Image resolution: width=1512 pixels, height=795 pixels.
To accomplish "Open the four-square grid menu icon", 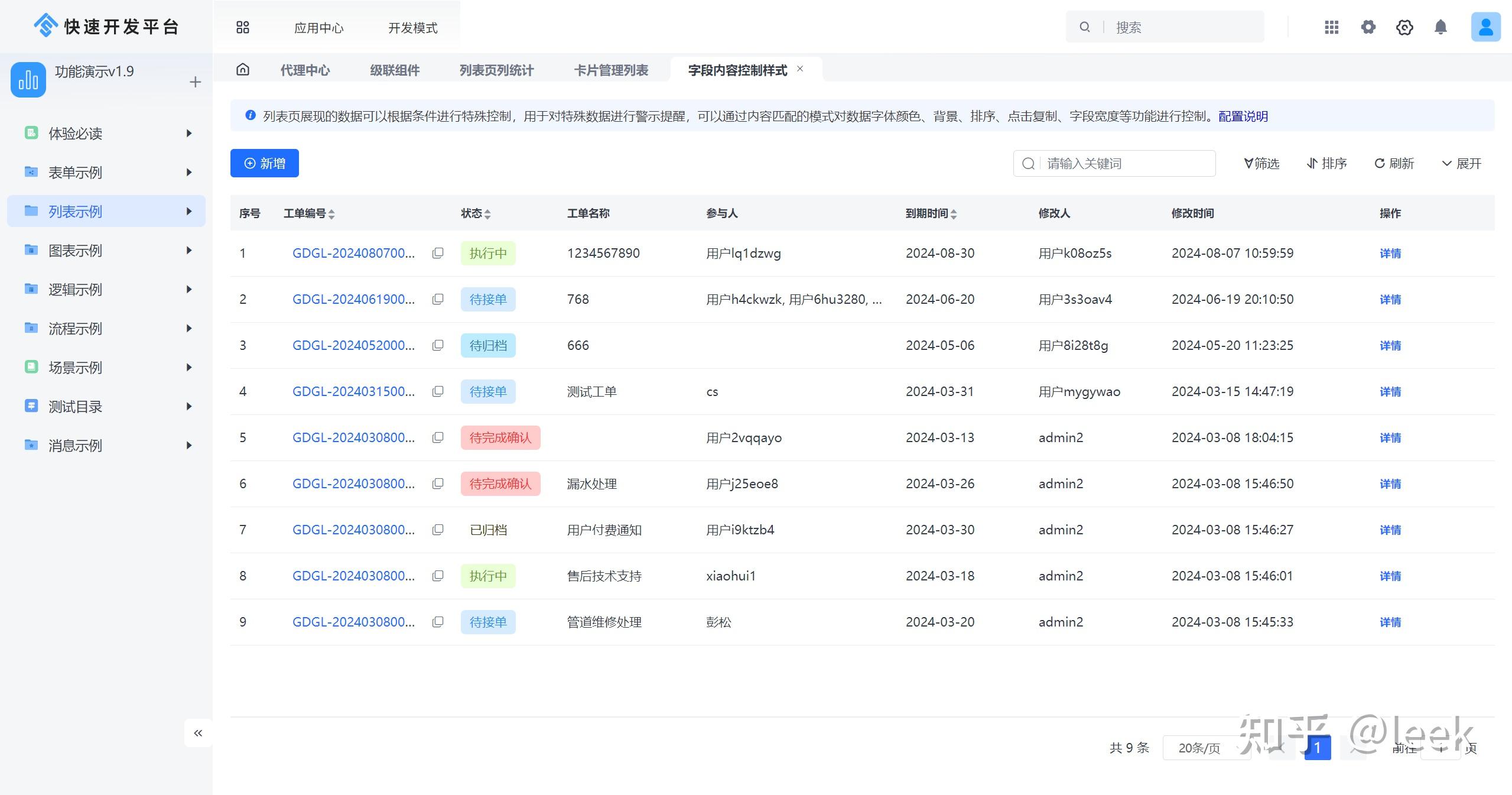I will tap(243, 27).
